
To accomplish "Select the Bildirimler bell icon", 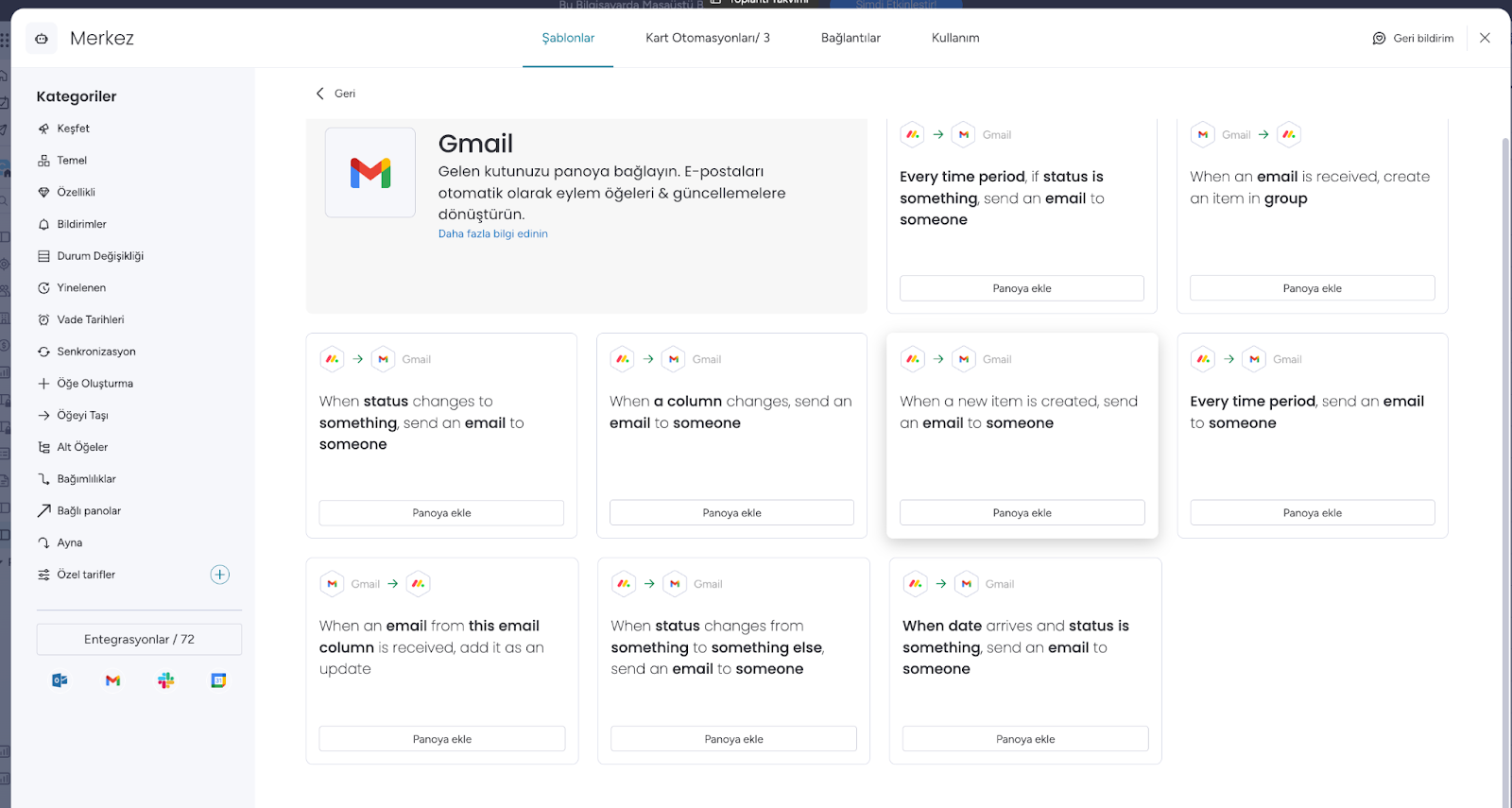I will click(43, 225).
